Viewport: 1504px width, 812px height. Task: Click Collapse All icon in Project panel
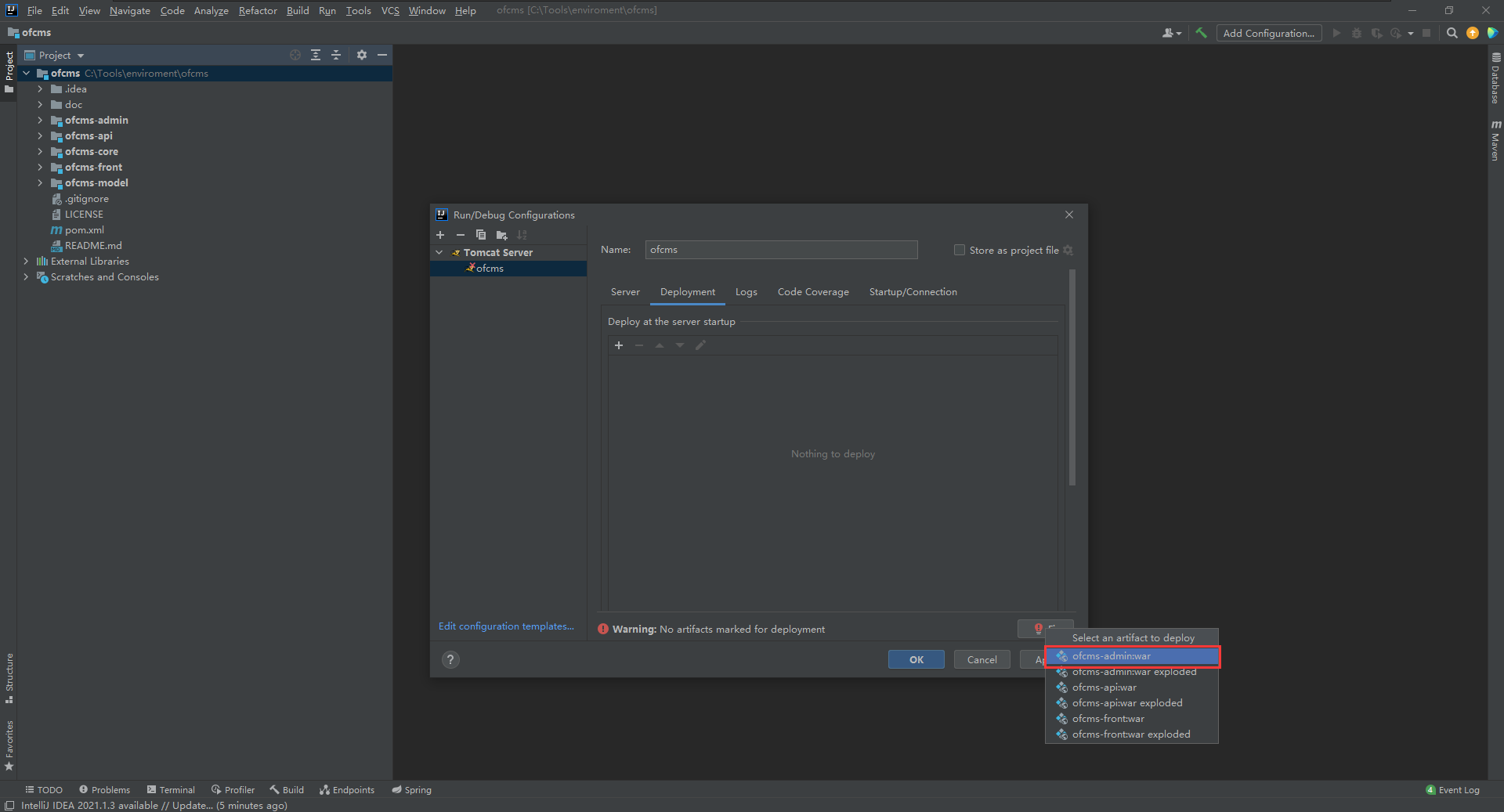point(336,55)
